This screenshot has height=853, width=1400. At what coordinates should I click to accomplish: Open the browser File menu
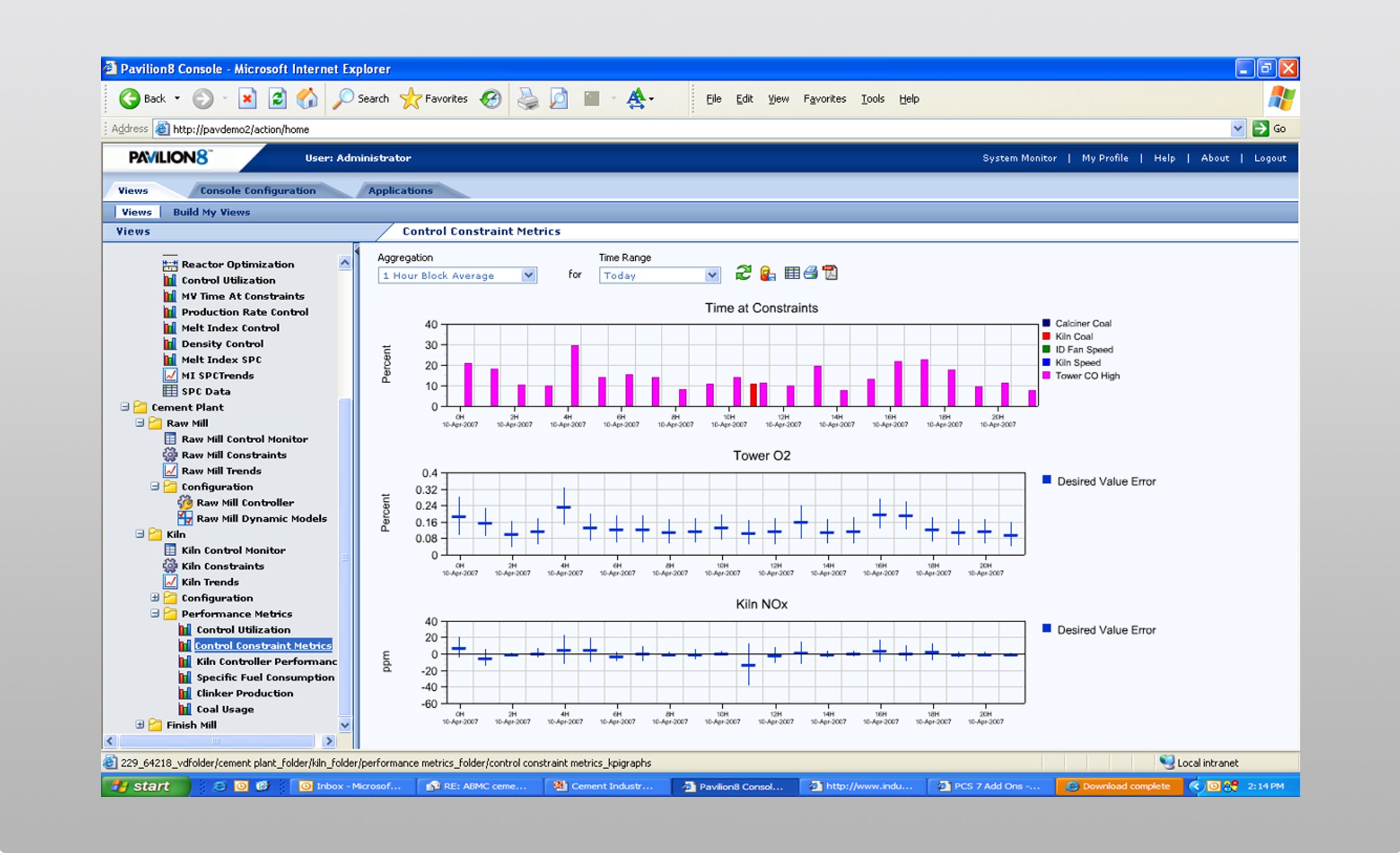click(x=713, y=99)
